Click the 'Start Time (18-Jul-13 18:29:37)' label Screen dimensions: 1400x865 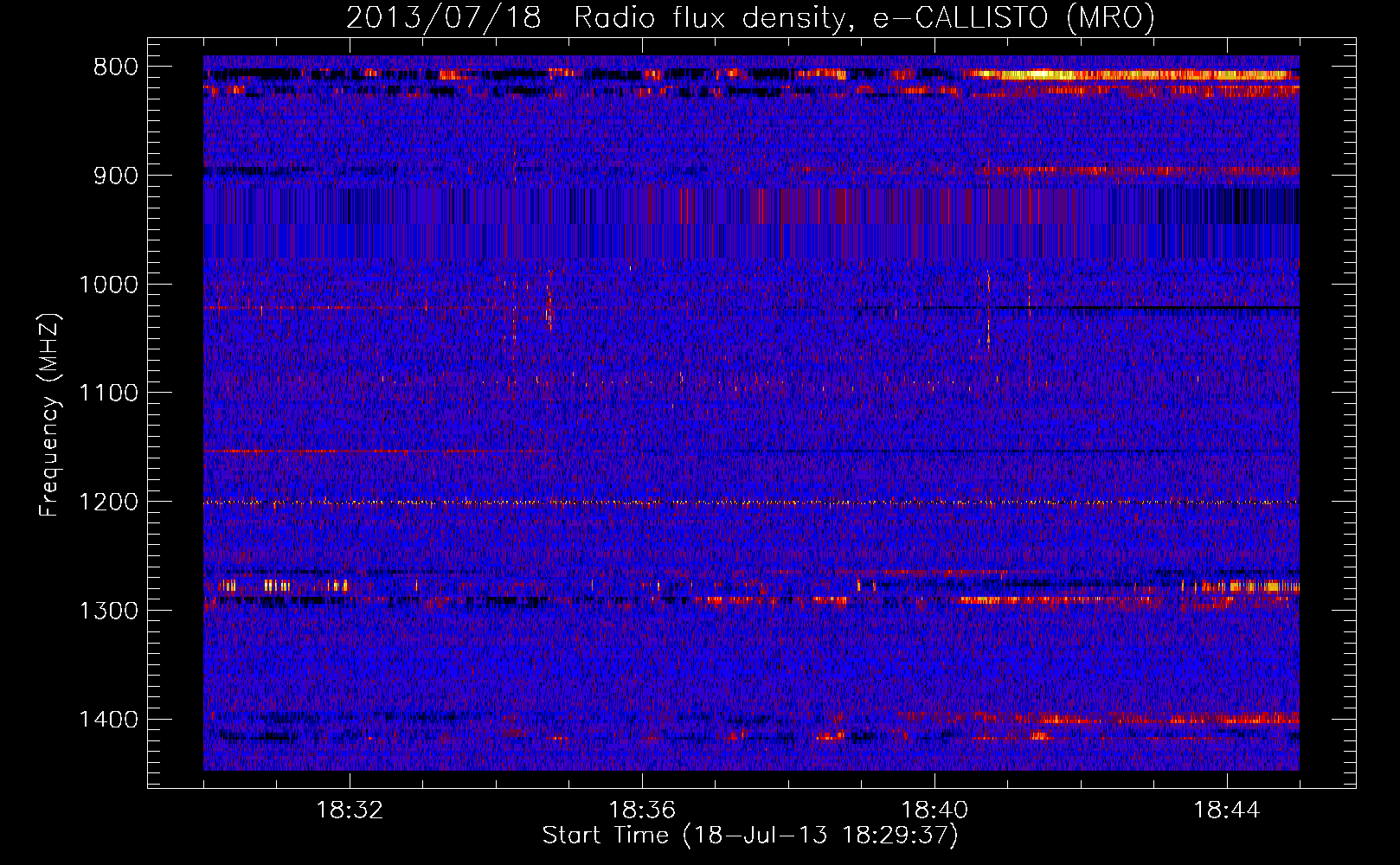[750, 836]
